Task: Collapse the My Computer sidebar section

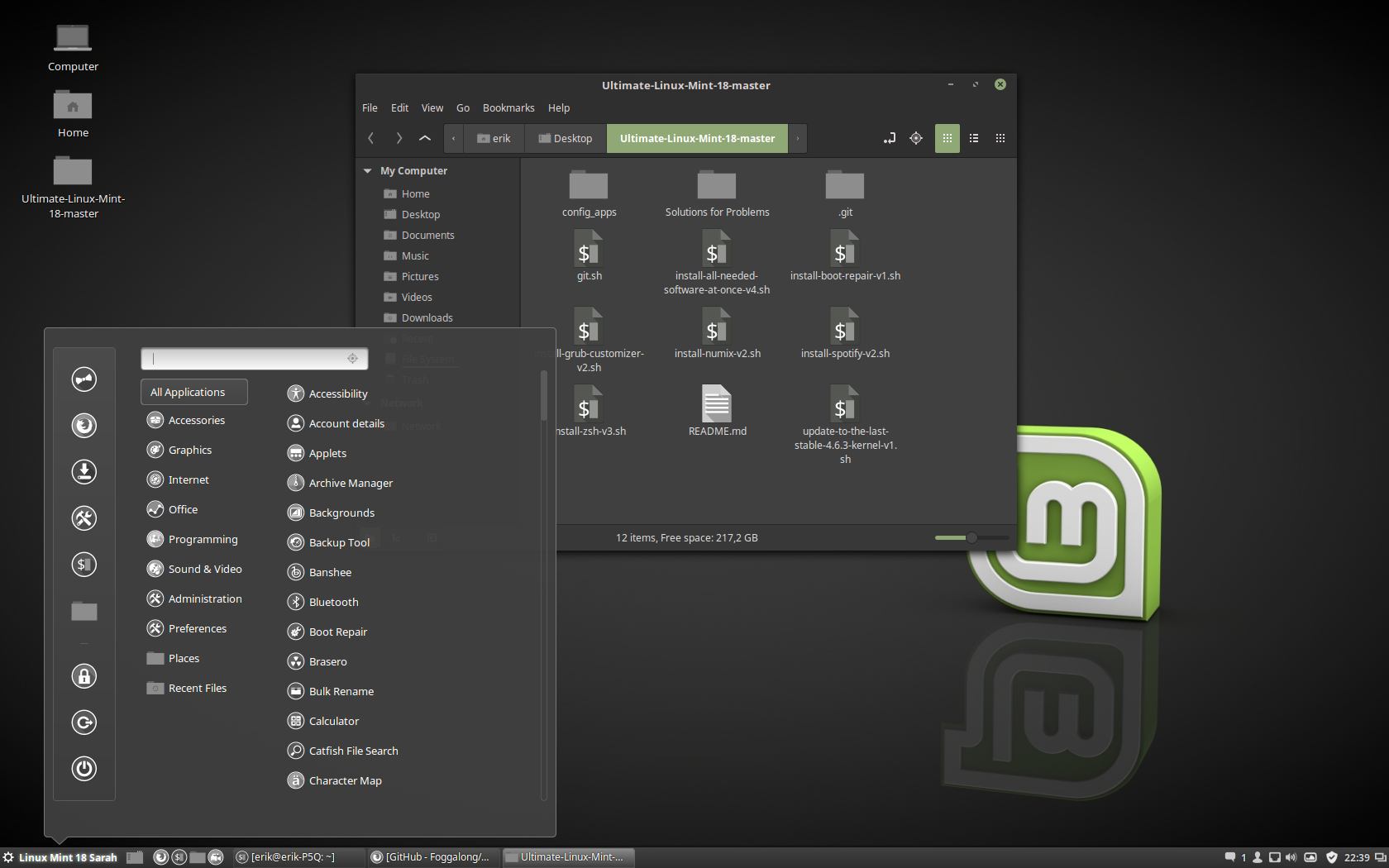Action: [367, 171]
